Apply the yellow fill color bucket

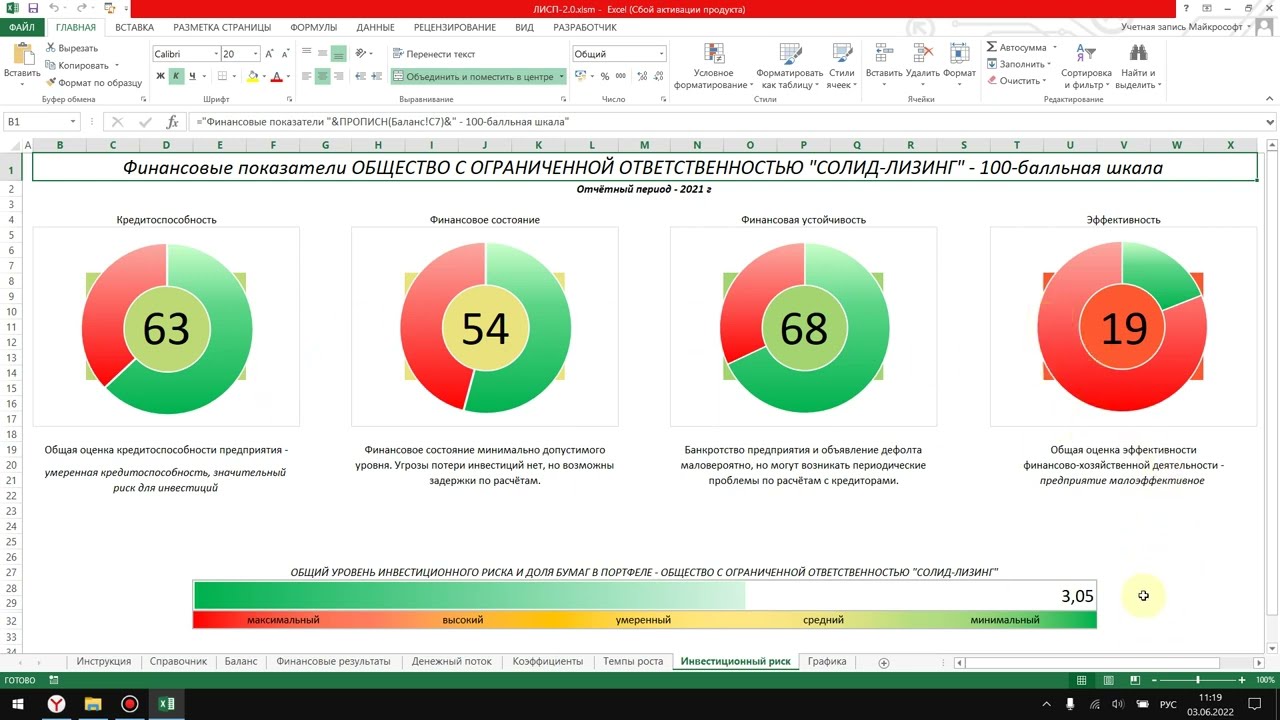[252, 76]
